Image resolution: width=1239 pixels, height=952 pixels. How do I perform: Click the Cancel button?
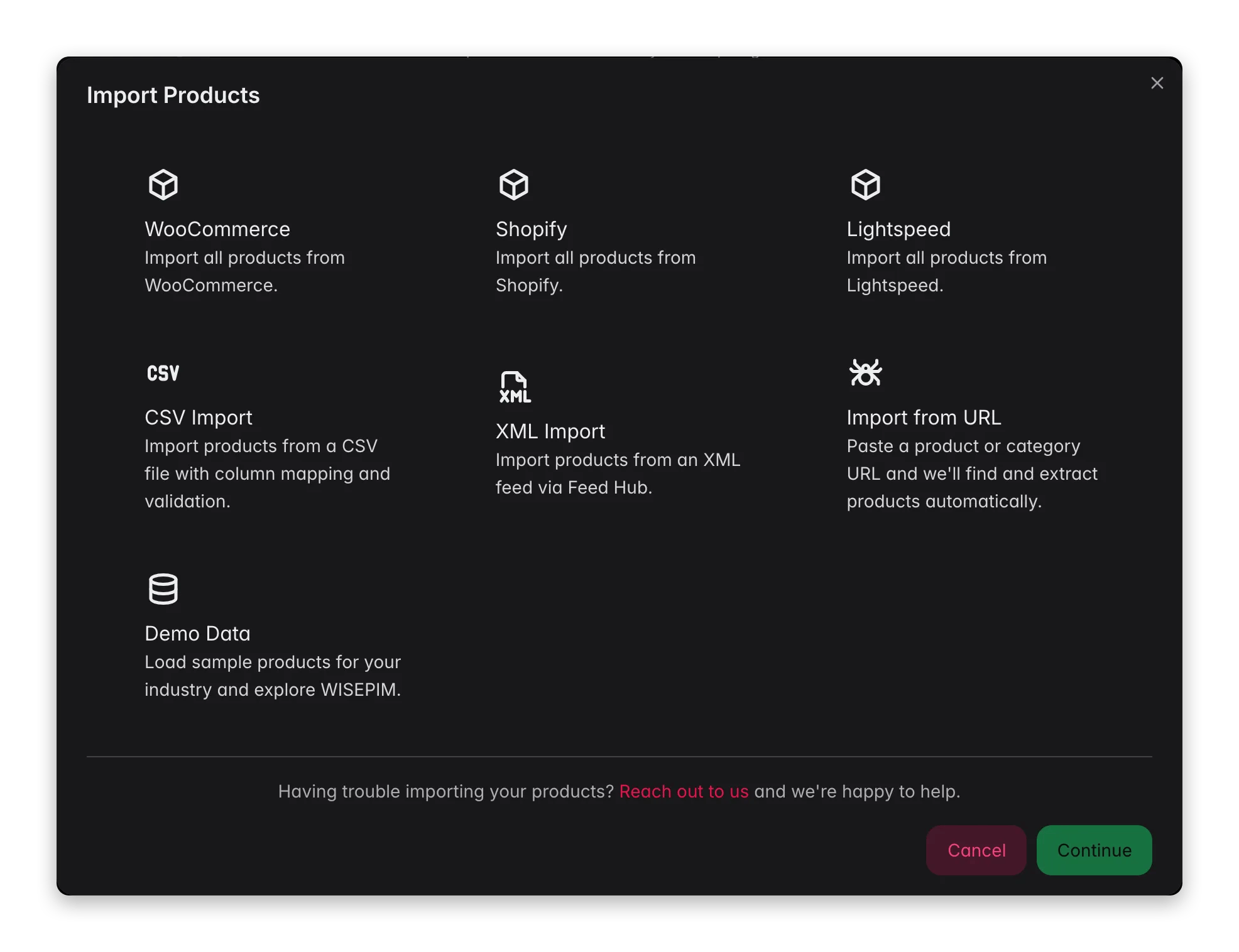(x=976, y=850)
